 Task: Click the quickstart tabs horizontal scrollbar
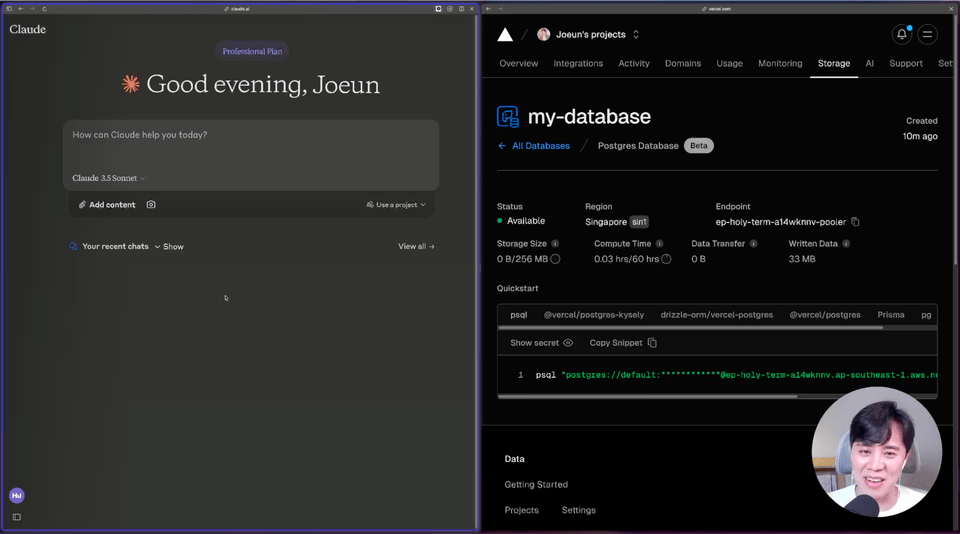coord(691,328)
